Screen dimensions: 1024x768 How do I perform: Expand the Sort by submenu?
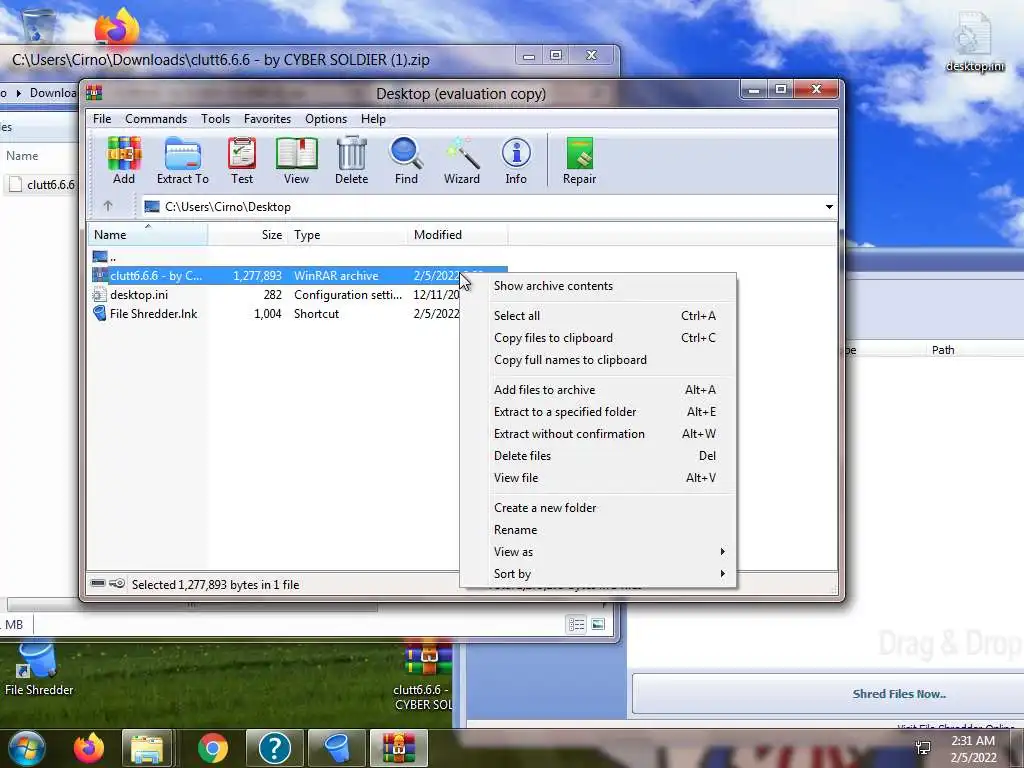[x=598, y=573]
